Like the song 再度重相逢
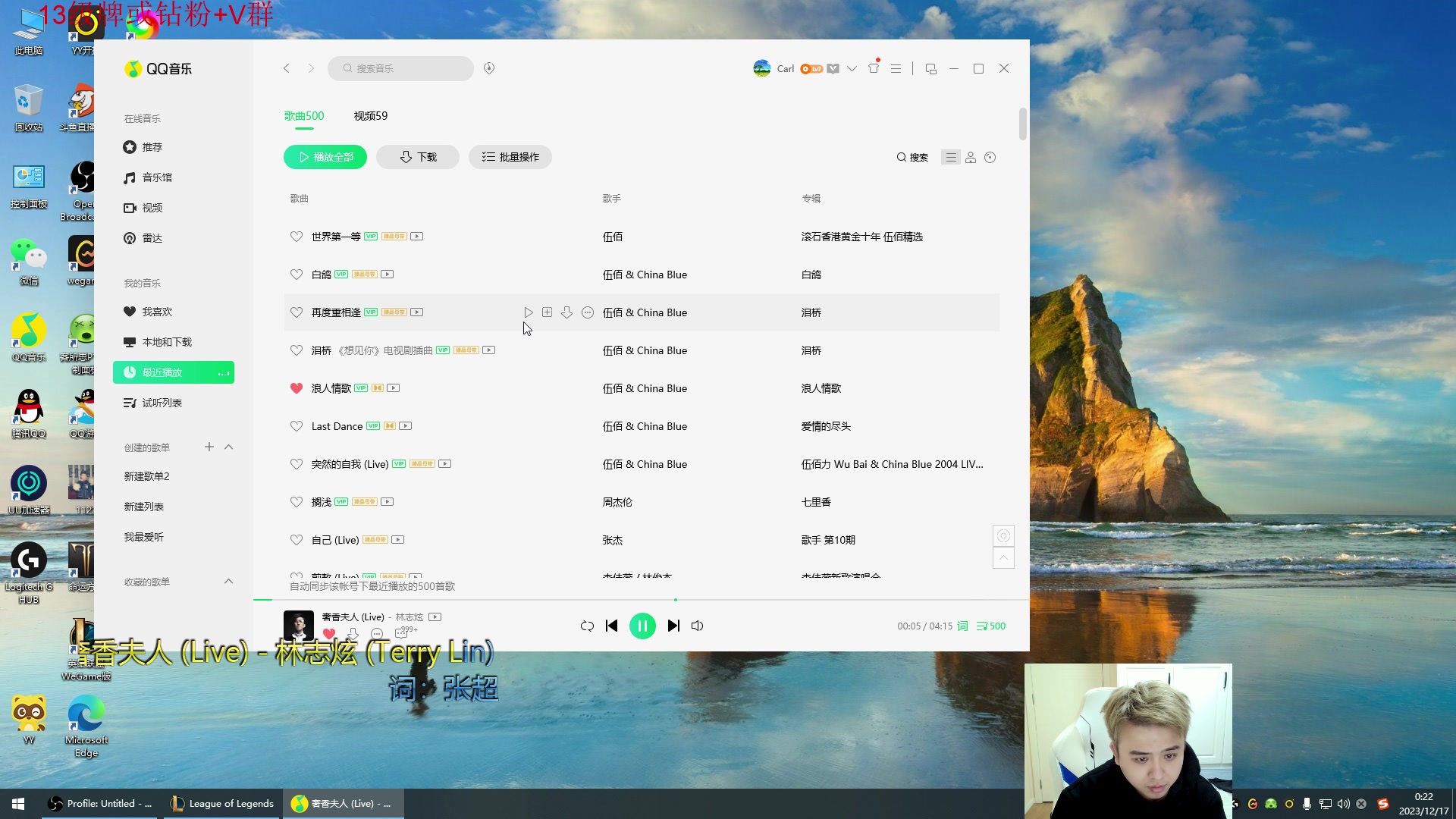 pyautogui.click(x=297, y=312)
